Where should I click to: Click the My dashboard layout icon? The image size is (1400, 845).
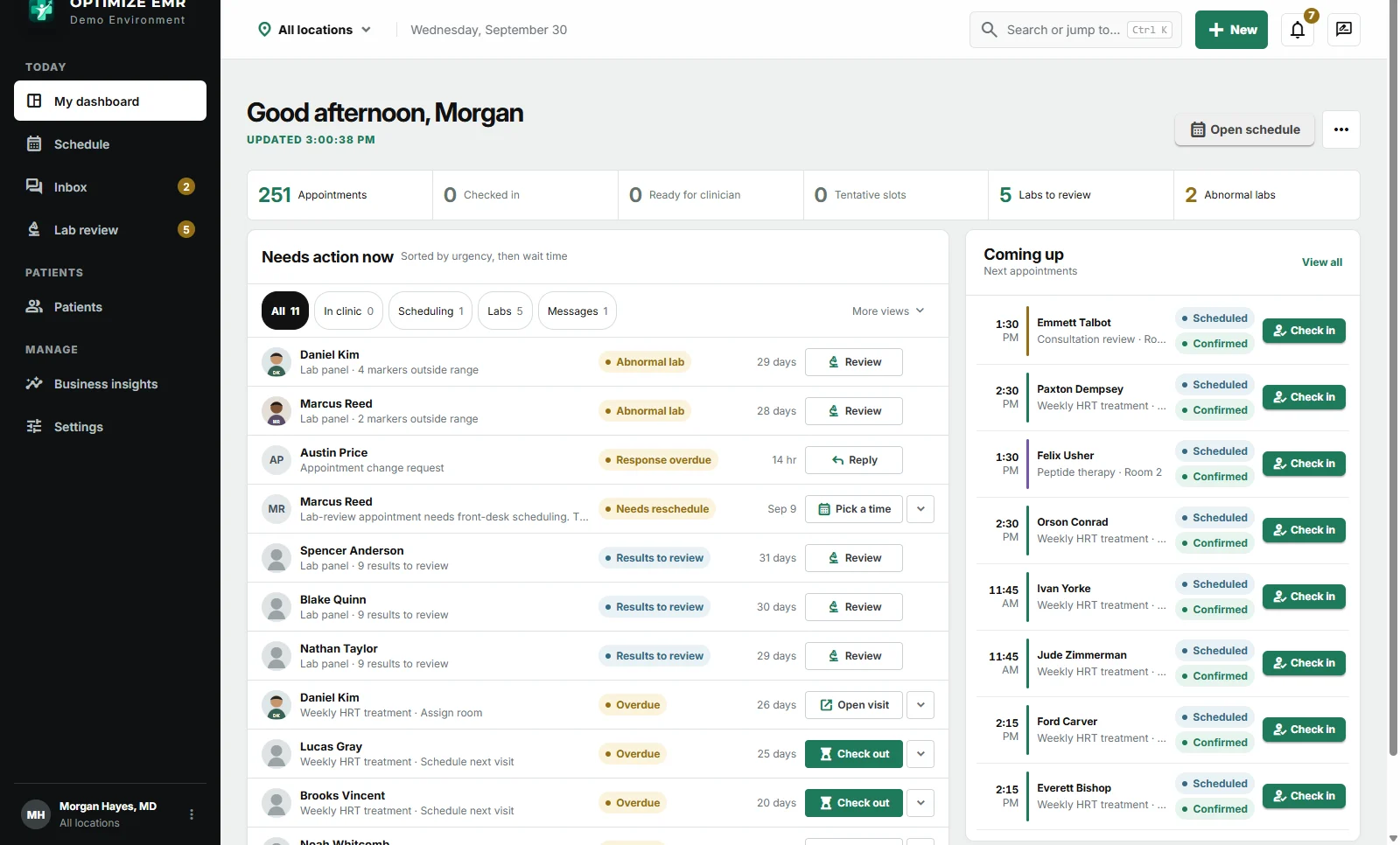34,101
